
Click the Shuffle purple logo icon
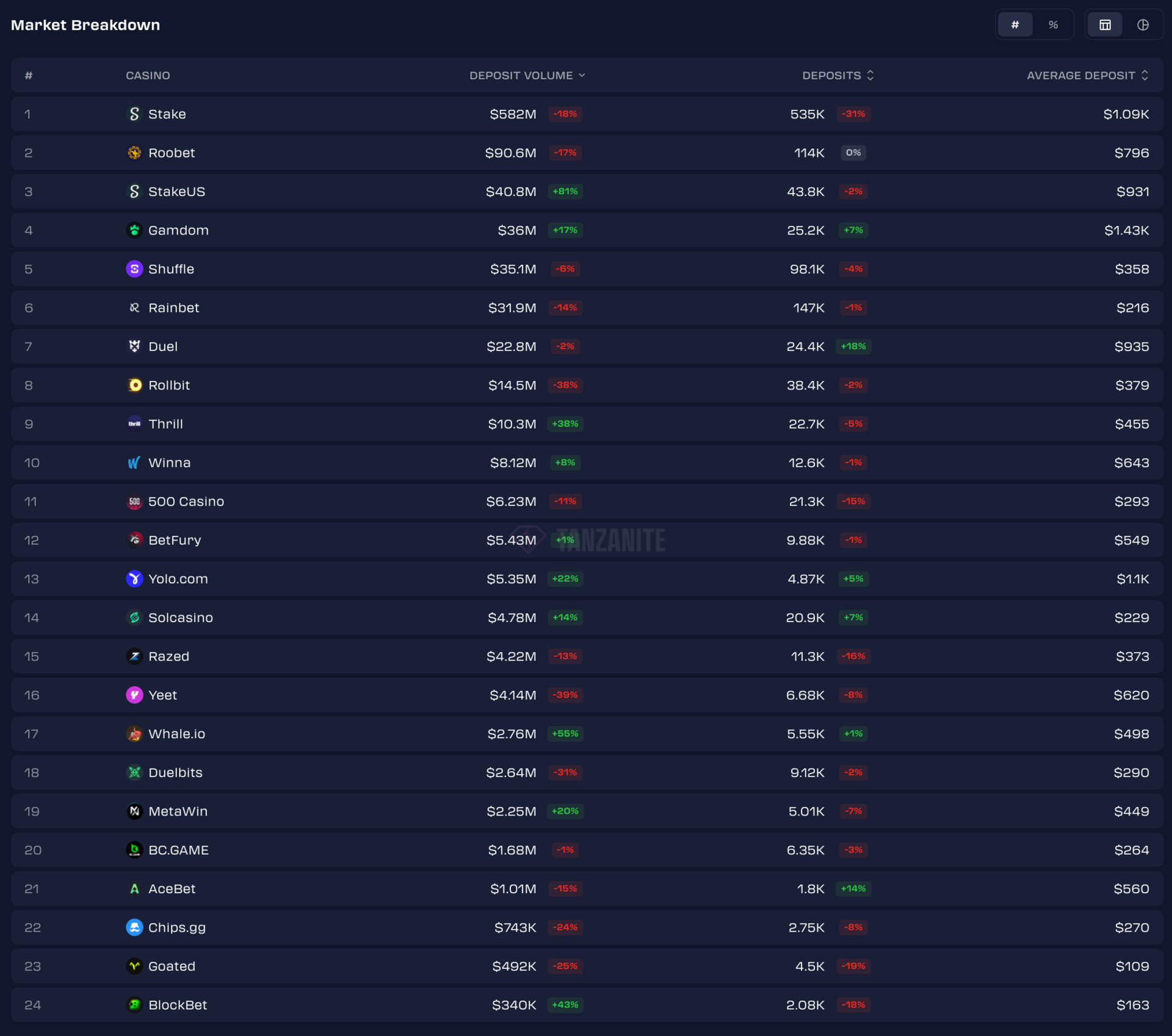coord(134,269)
